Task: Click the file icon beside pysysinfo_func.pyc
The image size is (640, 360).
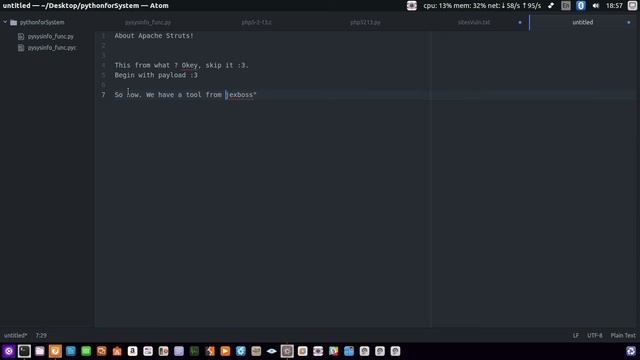Action: click(x=21, y=48)
